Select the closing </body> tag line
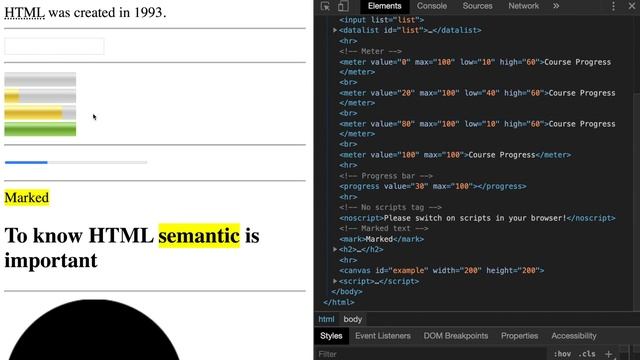640x360 pixels. pos(347,292)
